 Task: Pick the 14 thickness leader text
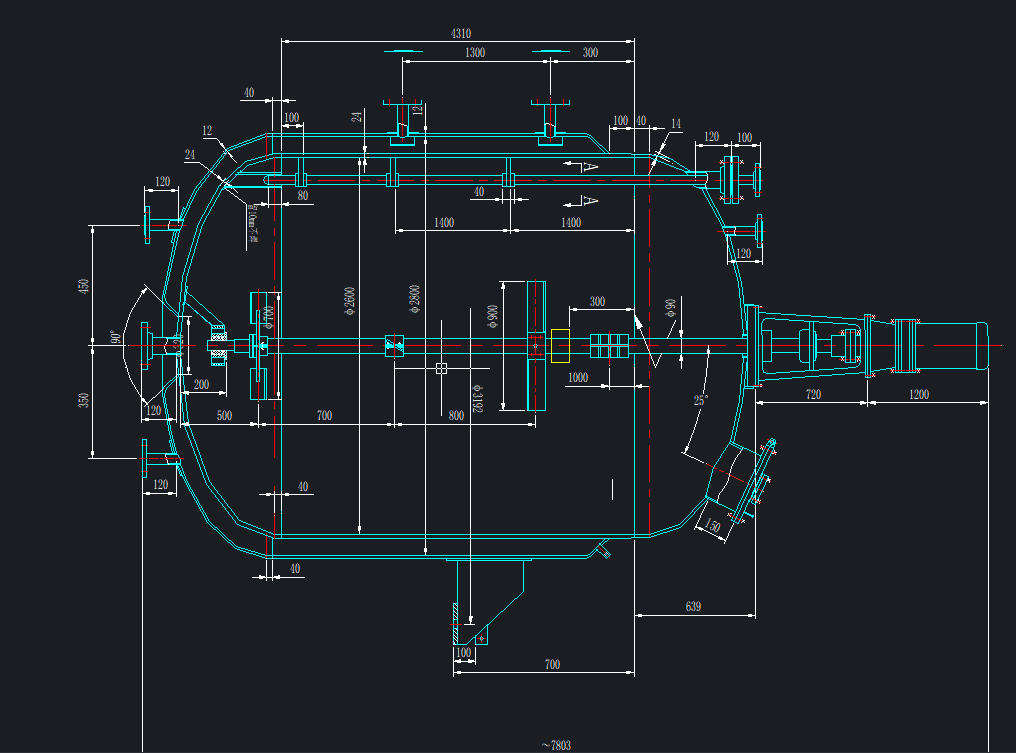tap(676, 124)
